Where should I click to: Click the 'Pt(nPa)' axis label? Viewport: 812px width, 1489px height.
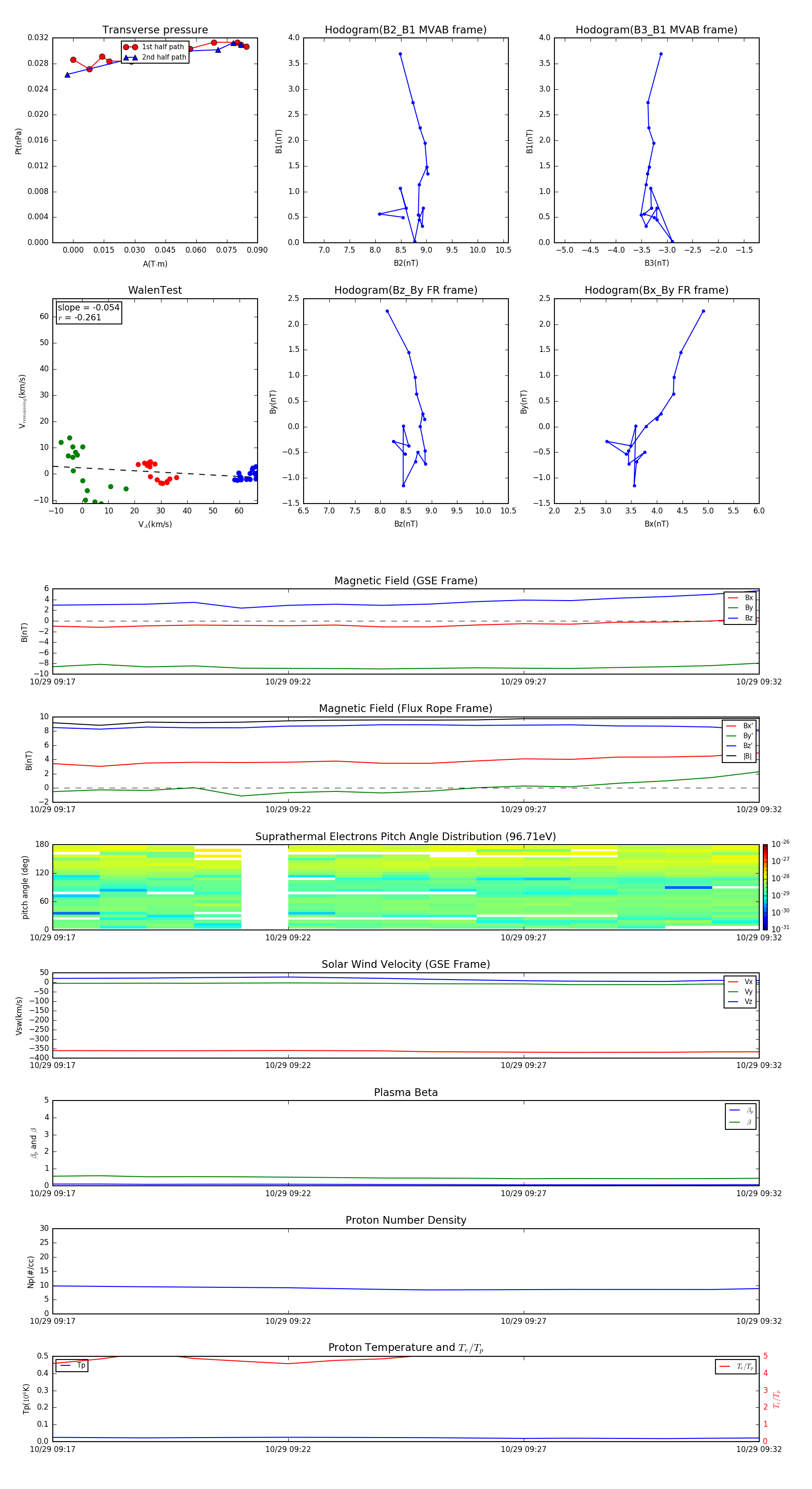pos(18,141)
